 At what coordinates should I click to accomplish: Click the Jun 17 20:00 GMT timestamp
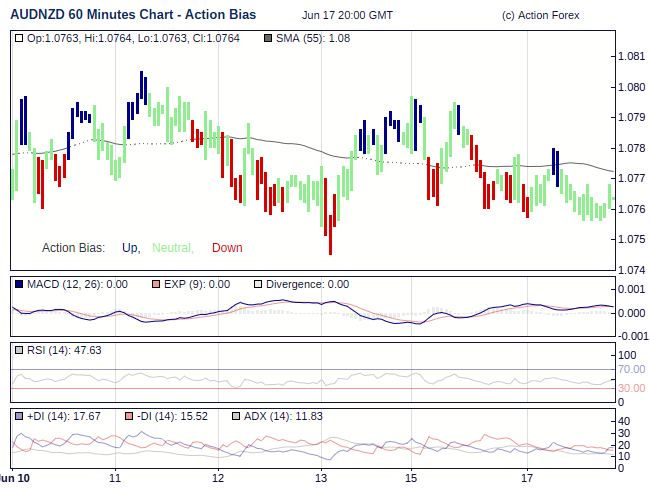tap(347, 15)
